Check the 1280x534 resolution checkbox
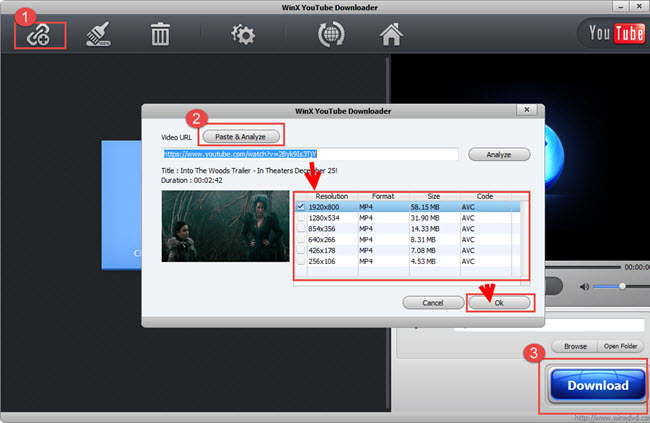The image size is (650, 423). point(301,217)
